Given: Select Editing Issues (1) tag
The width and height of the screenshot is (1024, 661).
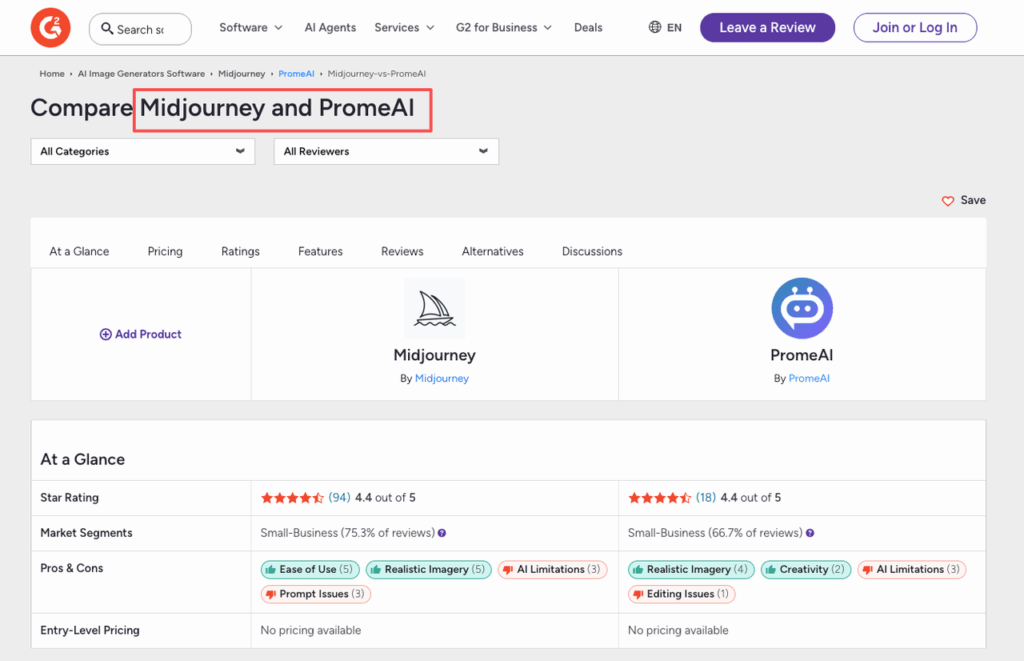Looking at the screenshot, I should tap(682, 594).
